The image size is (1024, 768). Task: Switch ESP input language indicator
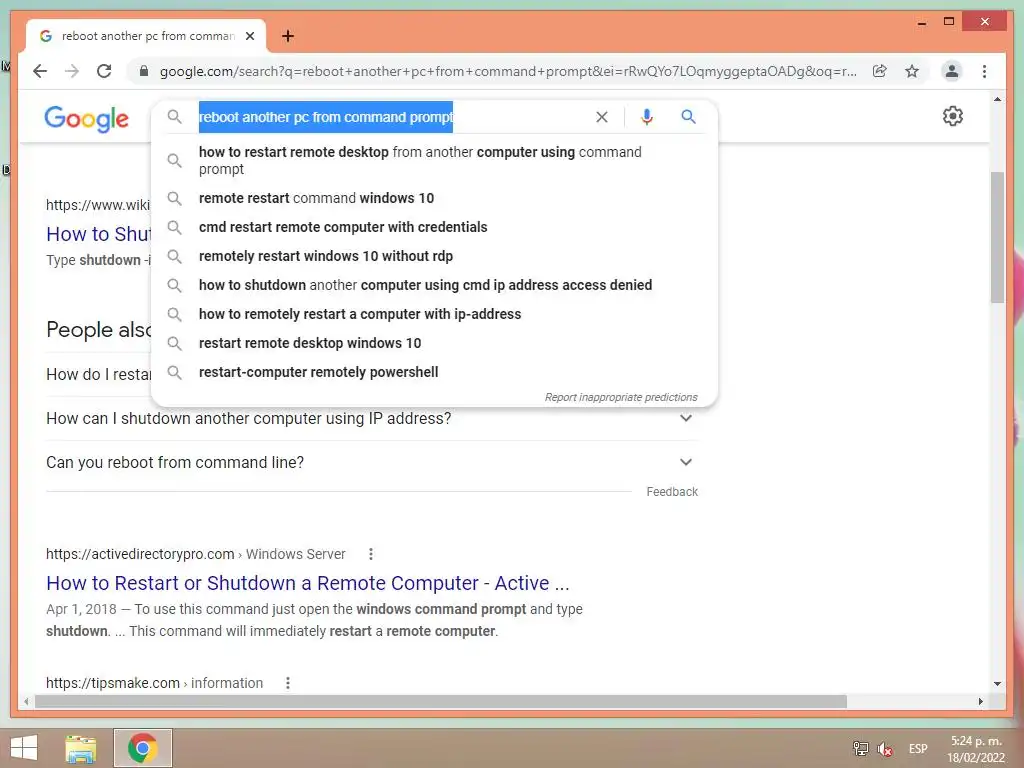pyautogui.click(x=918, y=749)
